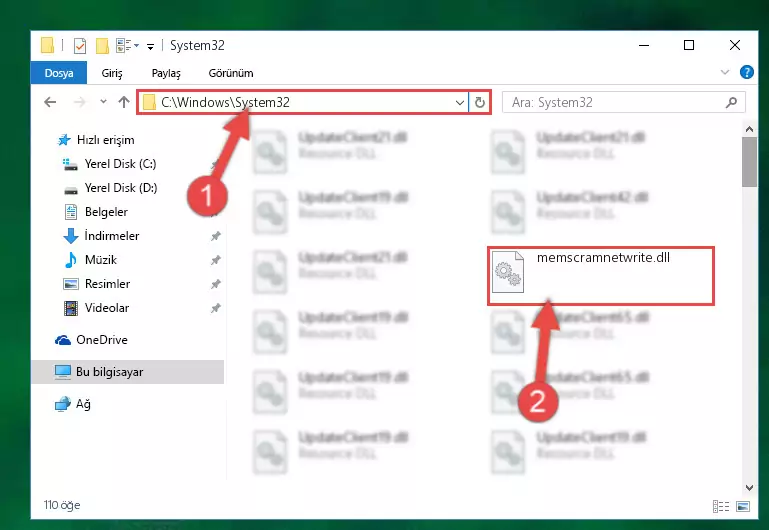Click the Back navigation arrow
The image size is (769, 530).
pos(50,102)
